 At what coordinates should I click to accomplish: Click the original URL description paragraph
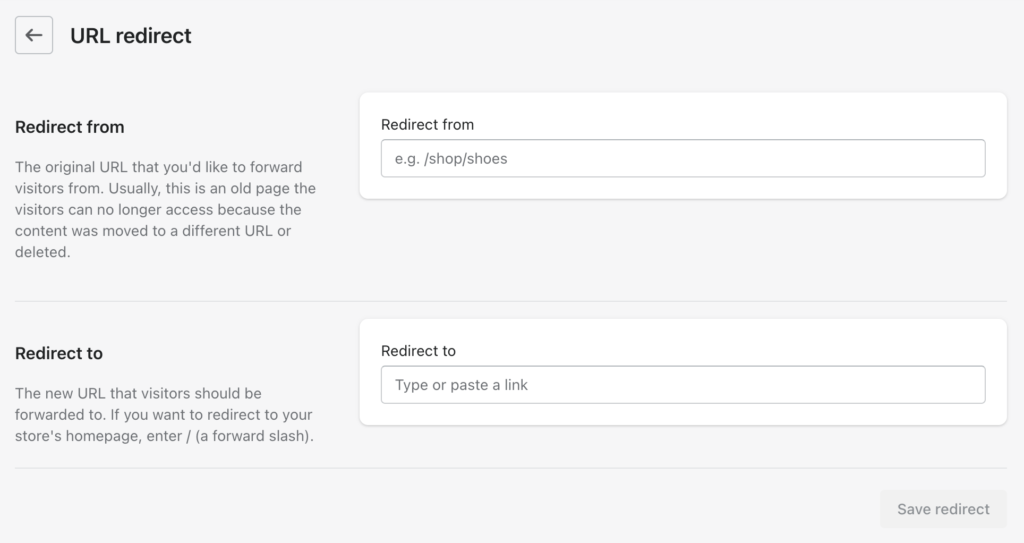(165, 209)
